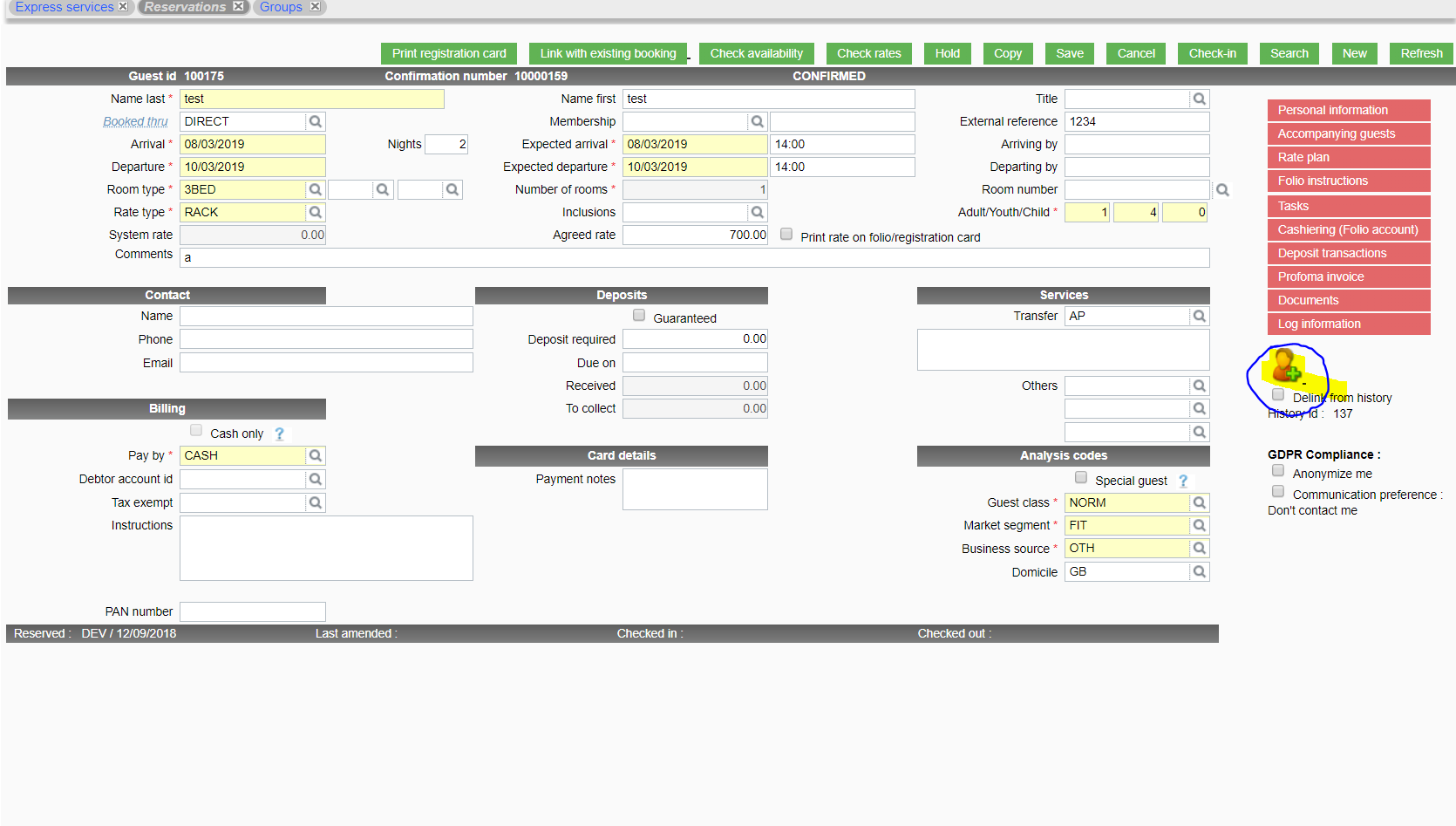
Task: Close the Reservations tab
Action: click(238, 6)
